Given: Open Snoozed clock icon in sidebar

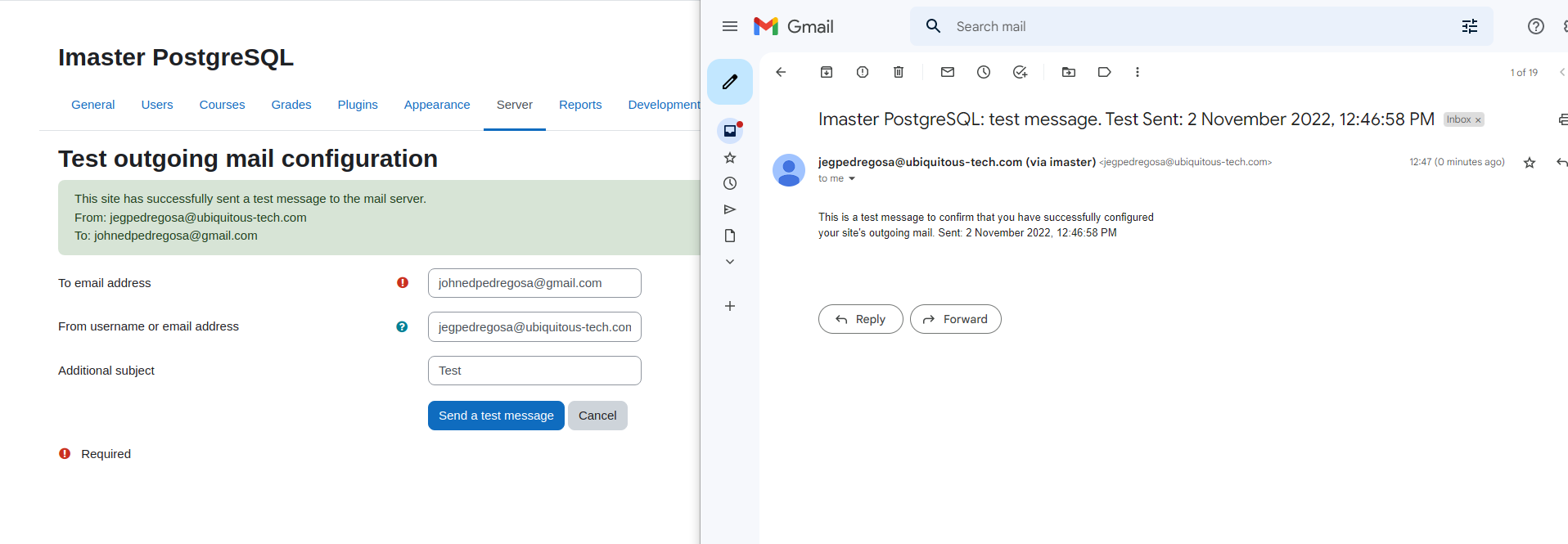Looking at the screenshot, I should (730, 183).
